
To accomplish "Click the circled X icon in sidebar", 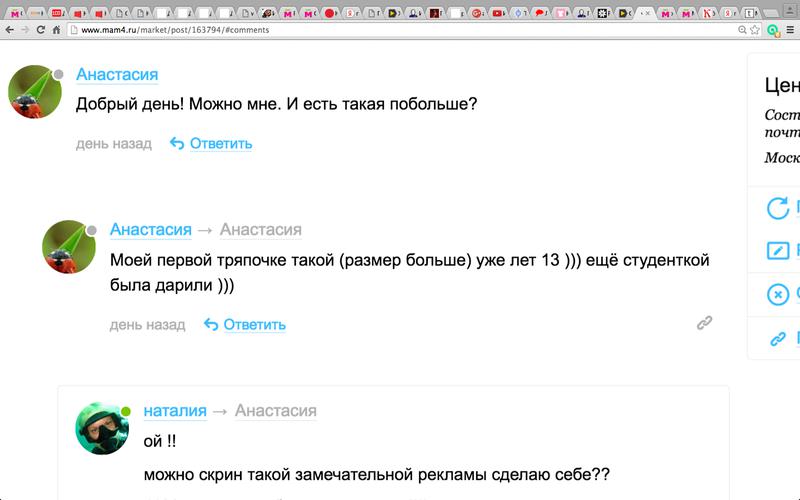I will [778, 294].
